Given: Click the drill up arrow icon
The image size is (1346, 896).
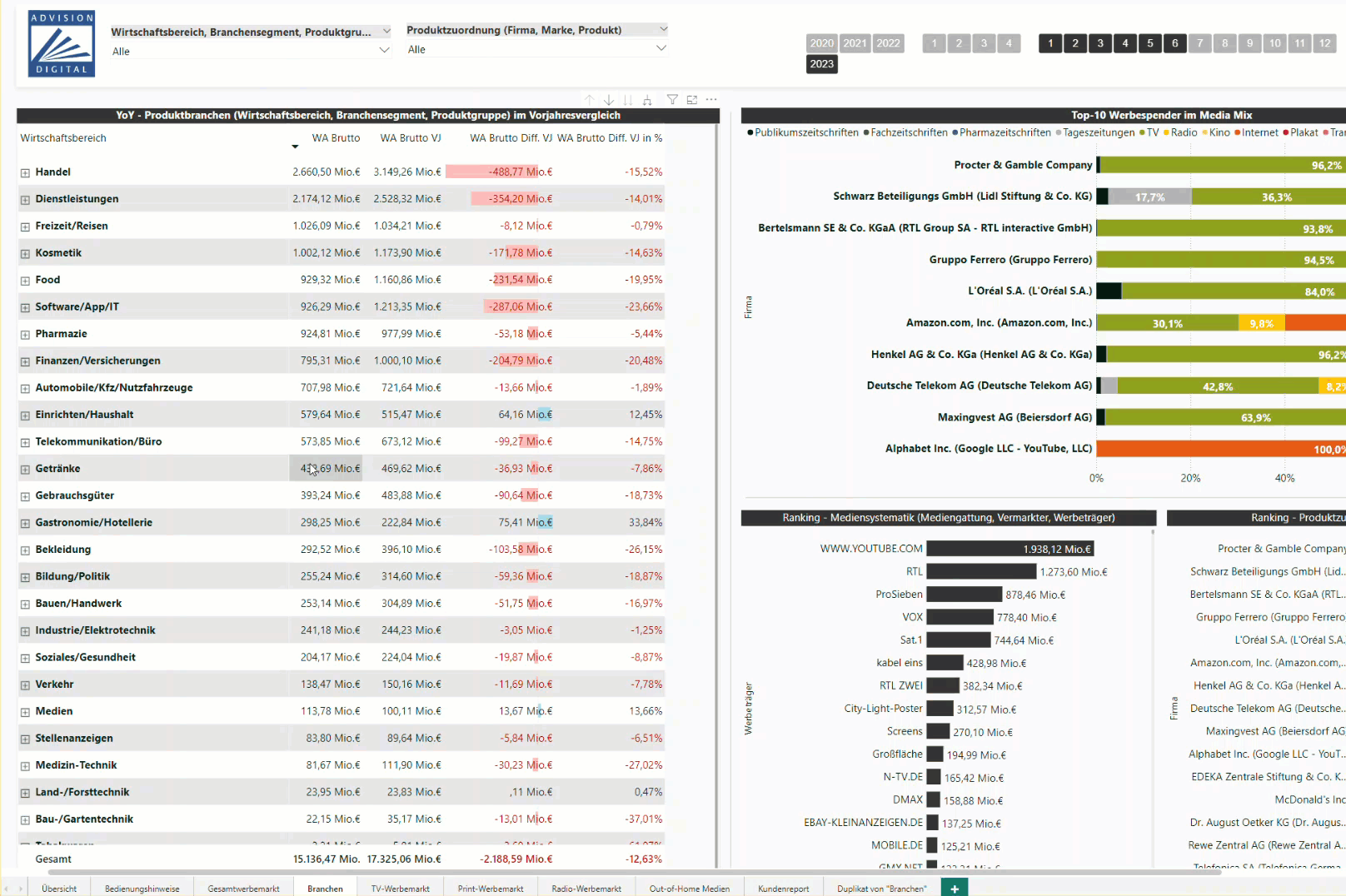Looking at the screenshot, I should coord(590,100).
